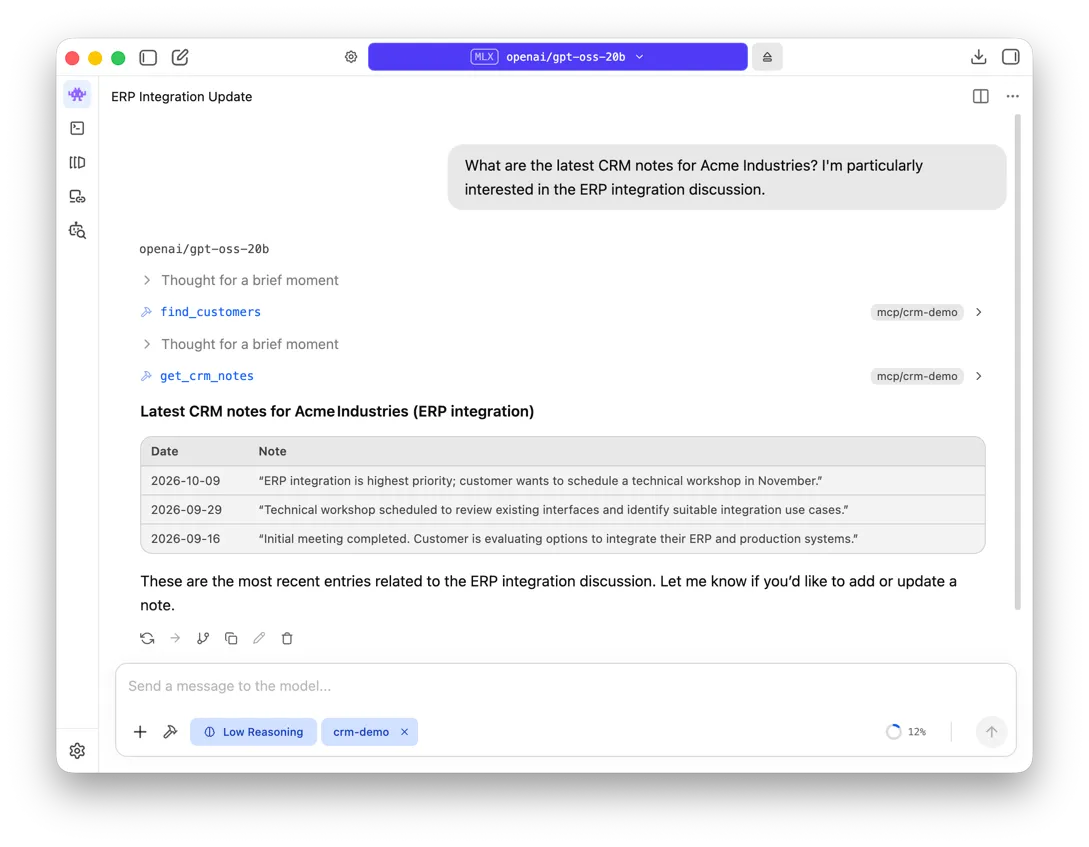Screen dimensions: 1089x847
Task: Branch the conversation from this message
Action: [203, 639]
